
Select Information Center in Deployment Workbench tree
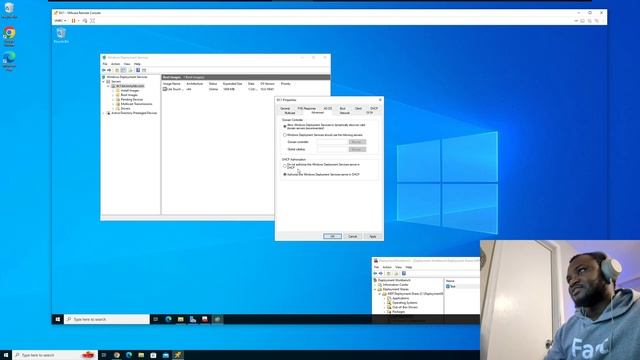(395, 285)
